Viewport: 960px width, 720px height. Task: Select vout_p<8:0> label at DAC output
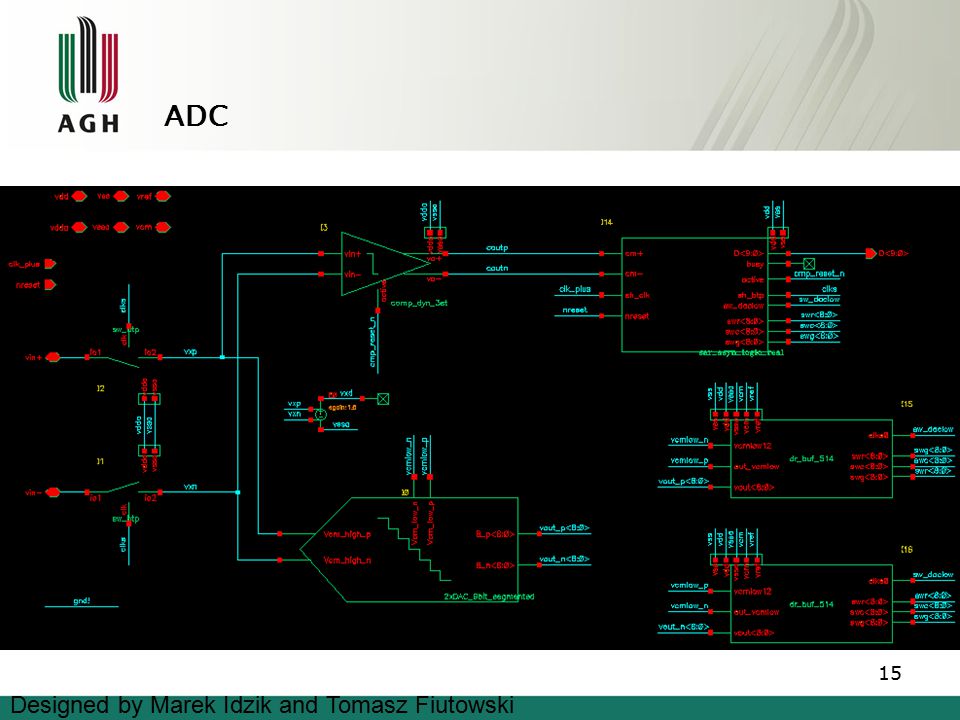564,528
